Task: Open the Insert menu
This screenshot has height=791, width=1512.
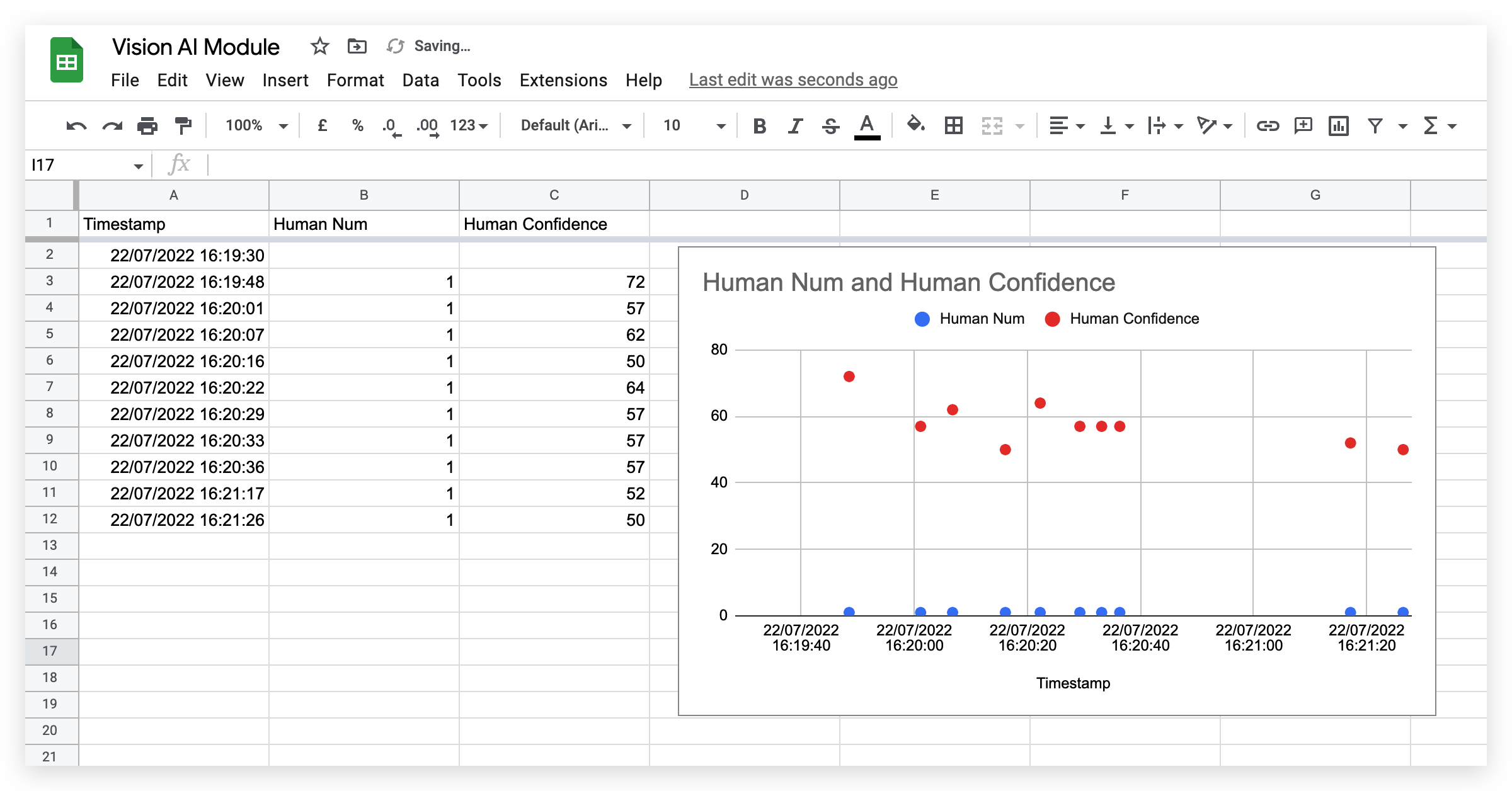Action: [x=285, y=80]
